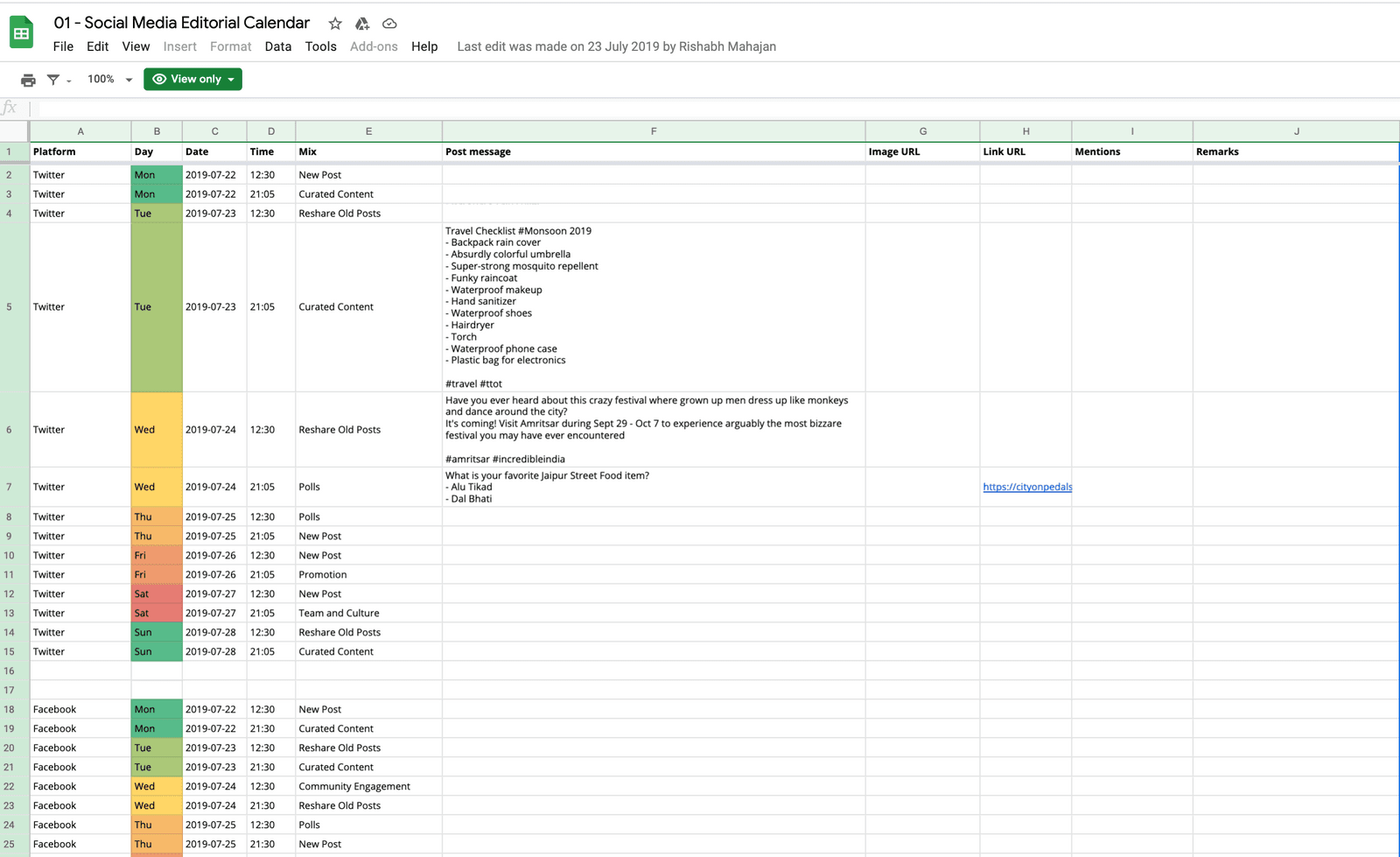Select the yellow Wed cell in row 6

tap(157, 430)
